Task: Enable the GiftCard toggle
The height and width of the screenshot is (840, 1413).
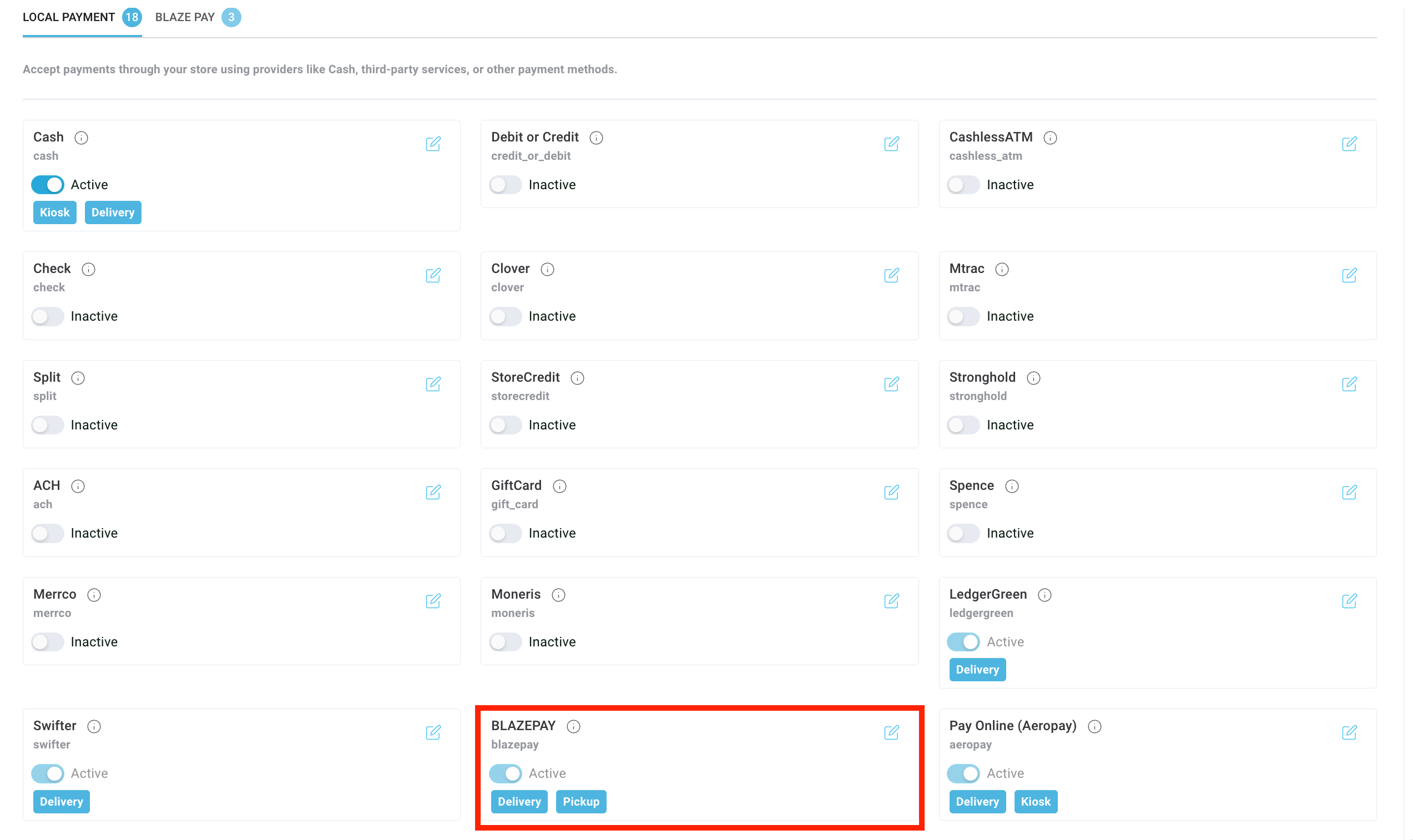Action: pyautogui.click(x=506, y=533)
